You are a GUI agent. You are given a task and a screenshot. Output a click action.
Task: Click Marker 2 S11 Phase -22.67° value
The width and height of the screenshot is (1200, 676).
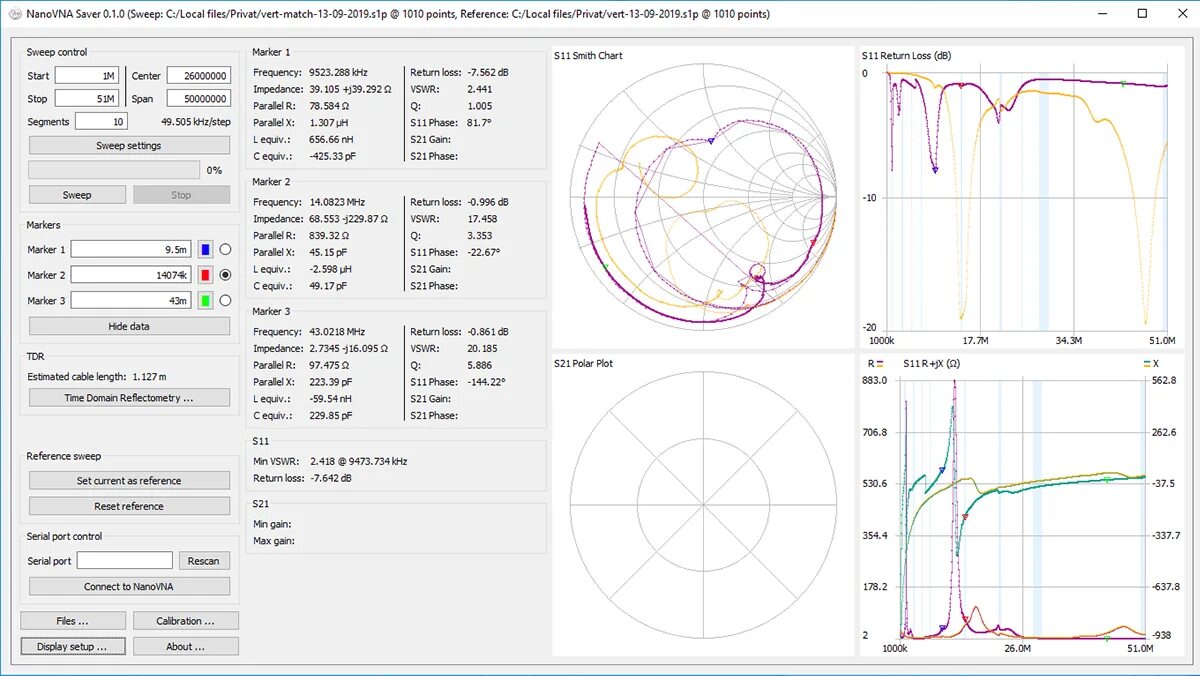coord(483,252)
